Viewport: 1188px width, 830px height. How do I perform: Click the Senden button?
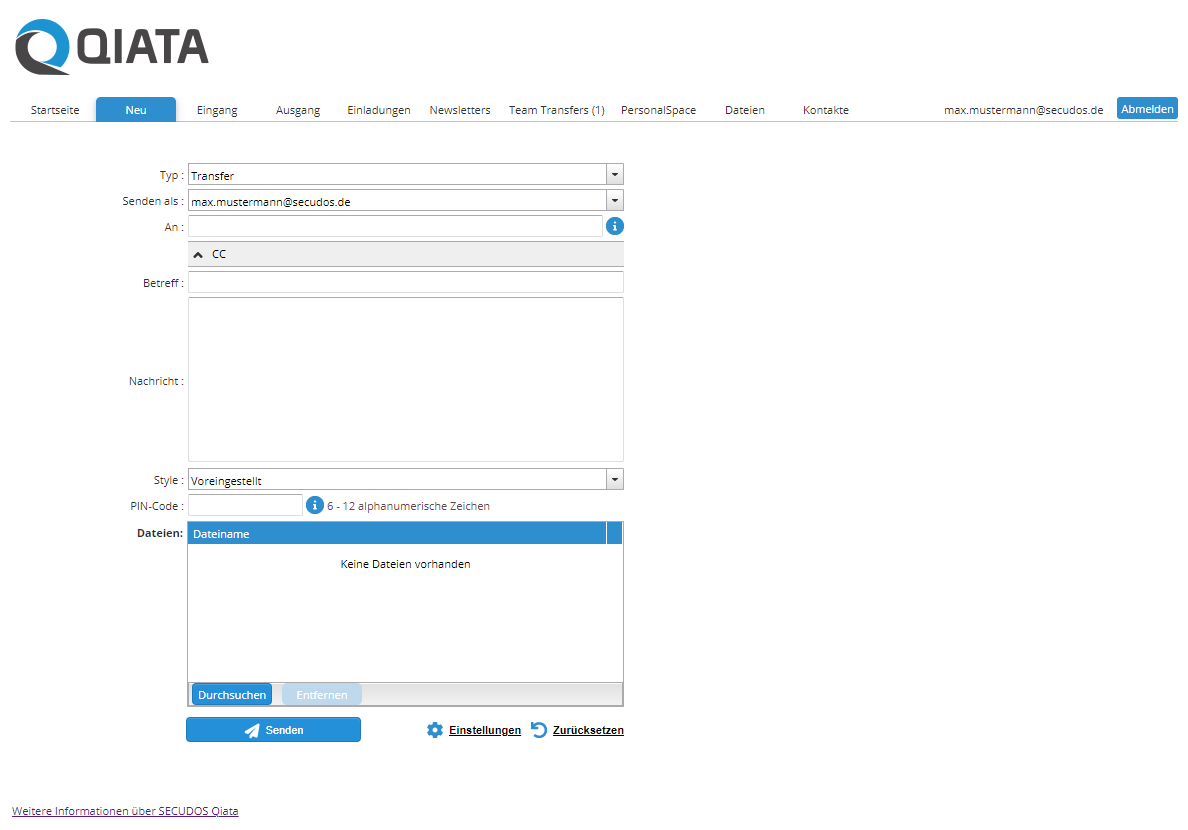pos(273,729)
